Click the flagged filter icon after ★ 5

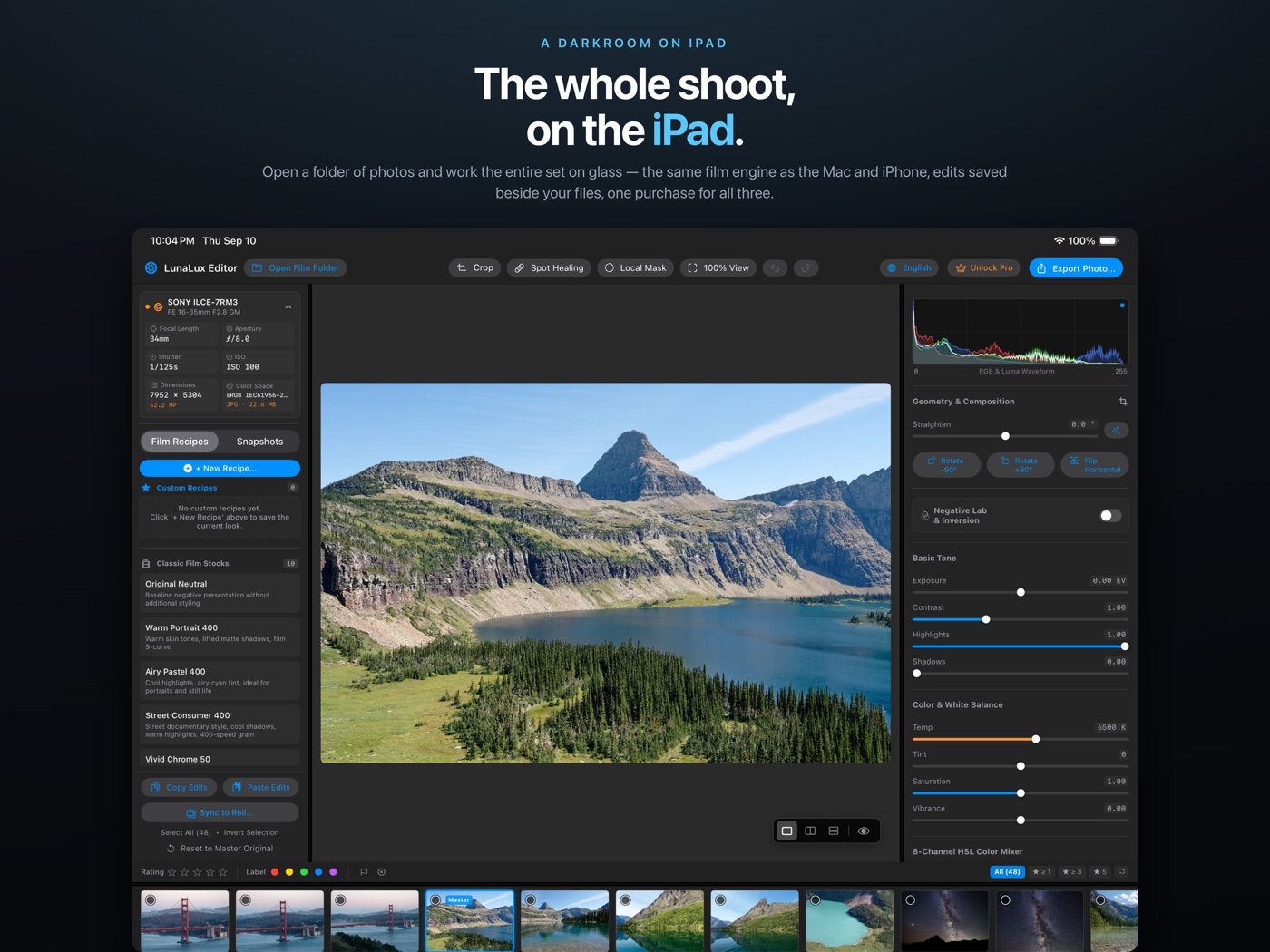(1121, 872)
